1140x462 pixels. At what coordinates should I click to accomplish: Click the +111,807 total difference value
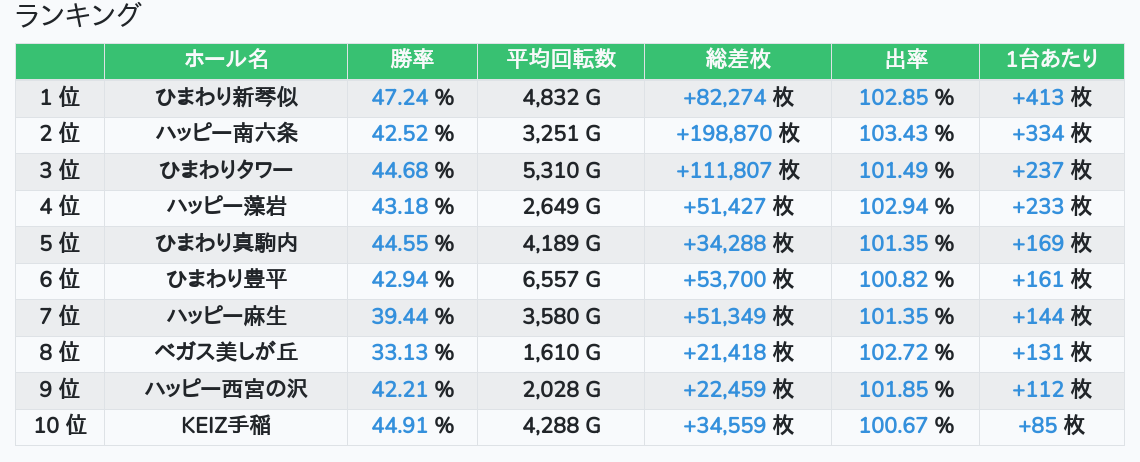(x=723, y=170)
